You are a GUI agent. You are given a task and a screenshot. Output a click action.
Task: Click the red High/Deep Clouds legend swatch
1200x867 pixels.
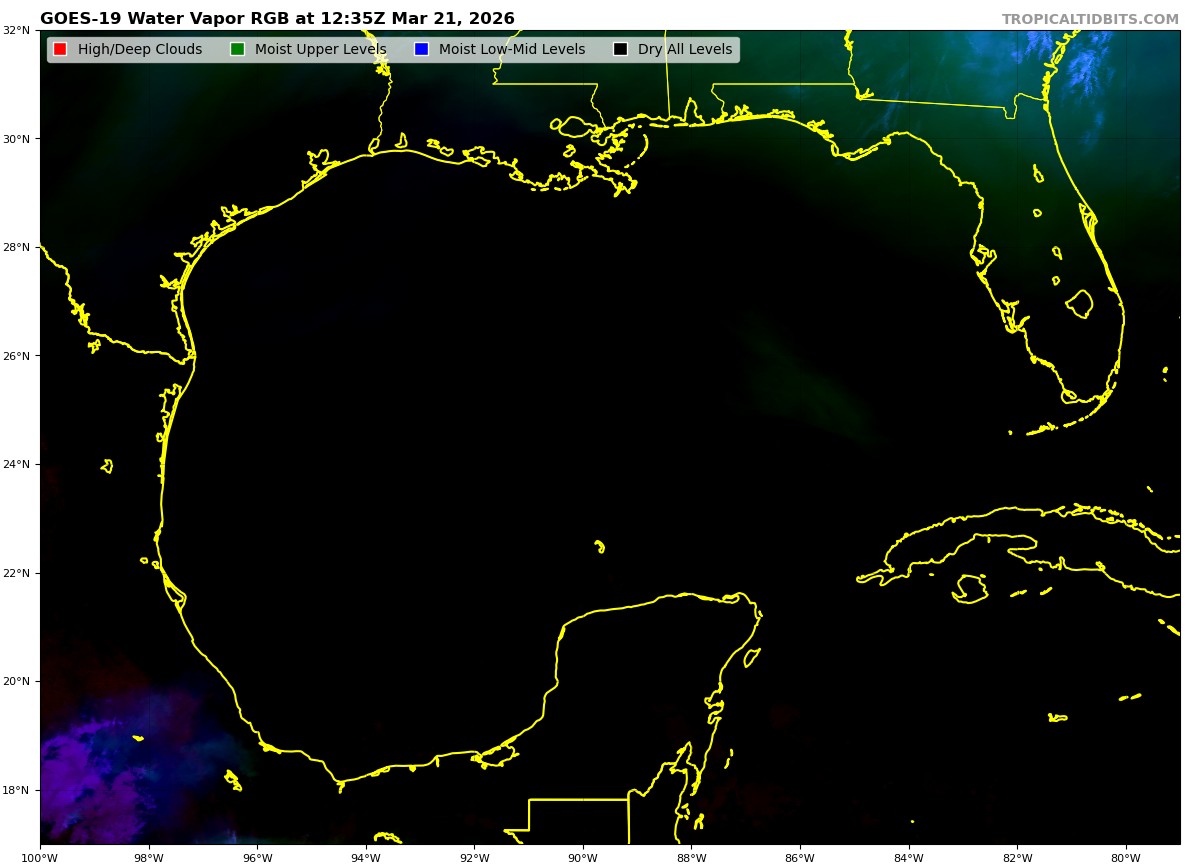pyautogui.click(x=60, y=49)
